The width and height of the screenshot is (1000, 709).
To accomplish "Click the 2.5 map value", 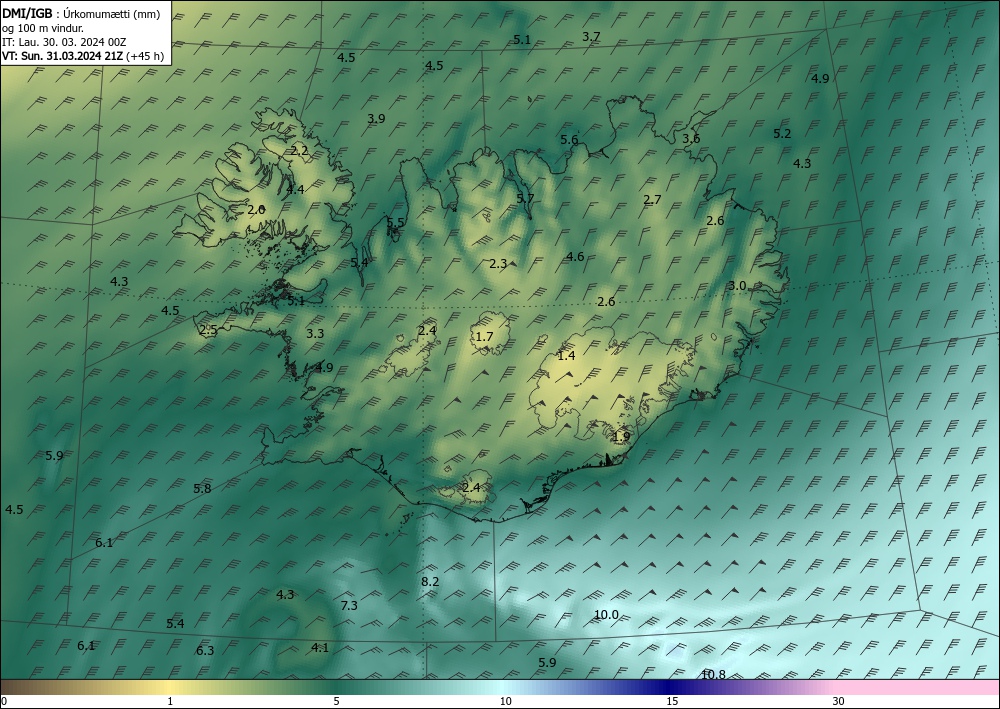I will click(x=208, y=330).
